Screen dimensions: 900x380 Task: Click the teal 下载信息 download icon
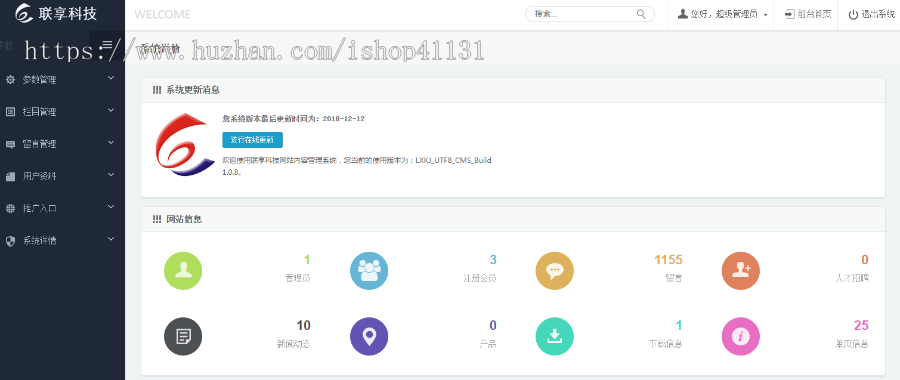pos(554,336)
